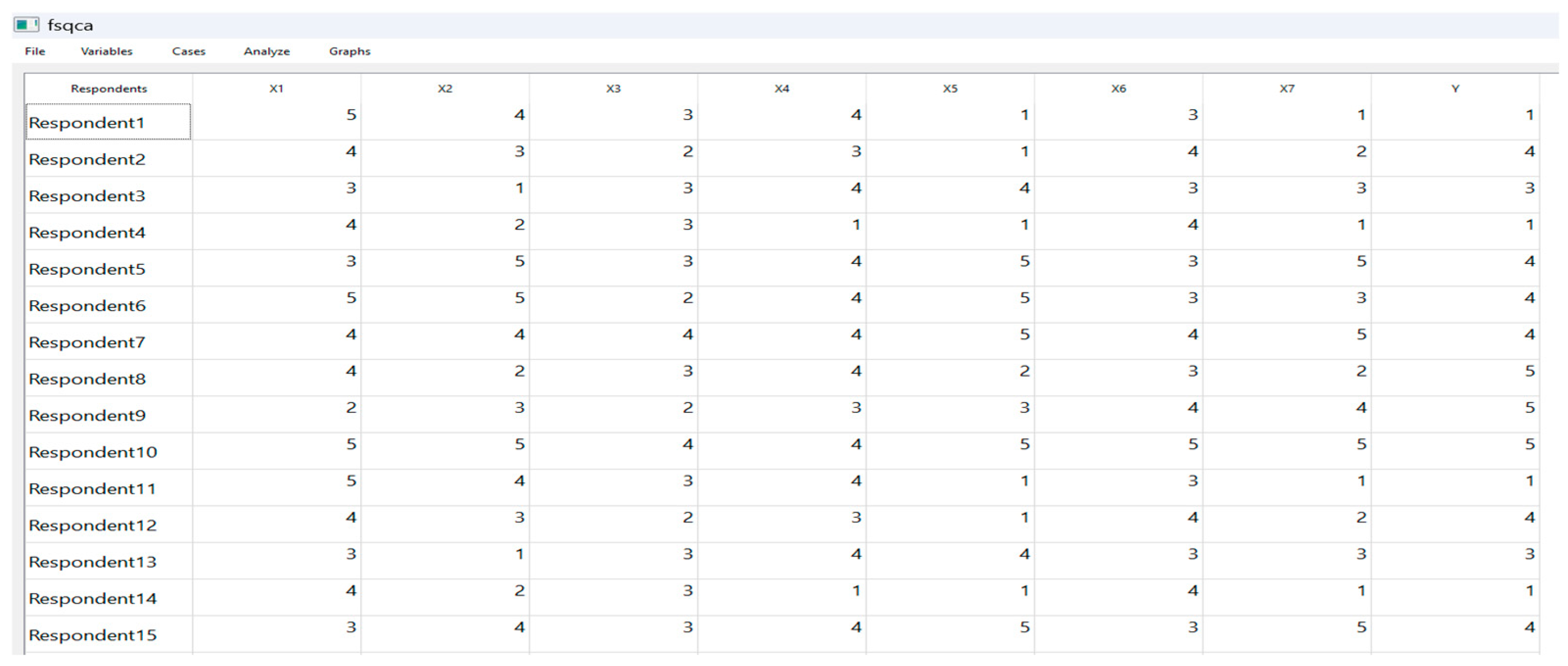Screen dimensions: 1568x666
Task: Click the X1 column header
Action: point(277,89)
